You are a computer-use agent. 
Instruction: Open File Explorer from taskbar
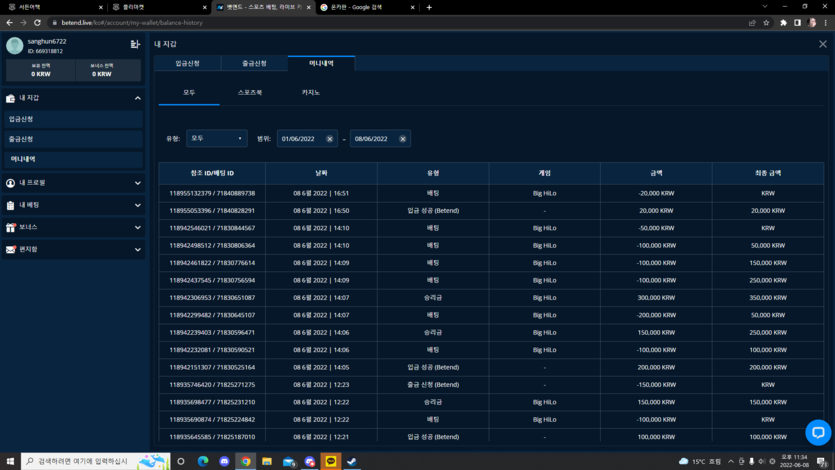tap(267, 461)
